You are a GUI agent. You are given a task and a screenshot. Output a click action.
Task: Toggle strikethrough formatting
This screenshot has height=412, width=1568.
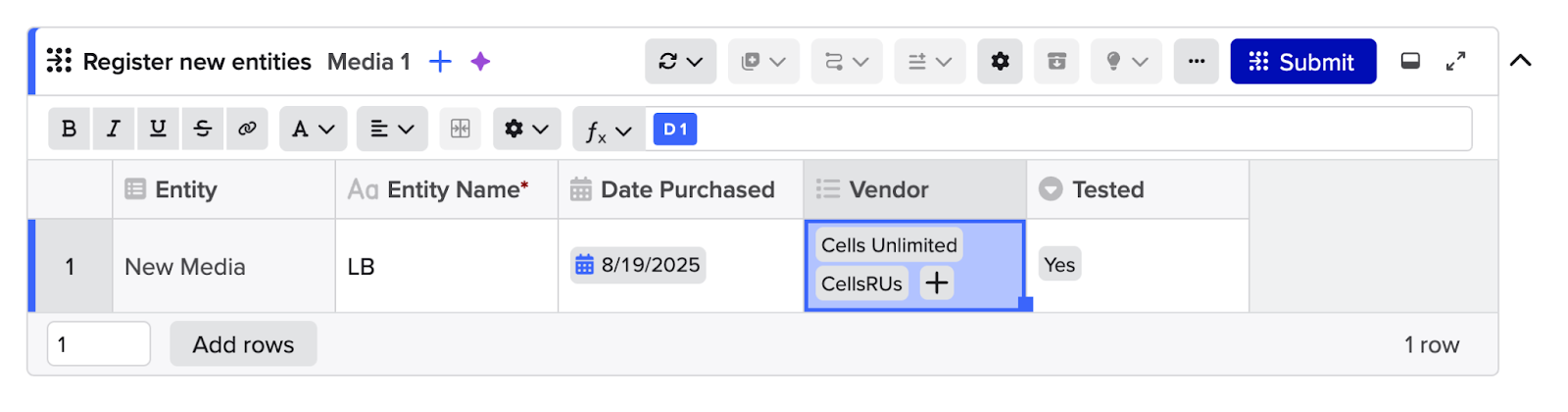click(x=203, y=129)
